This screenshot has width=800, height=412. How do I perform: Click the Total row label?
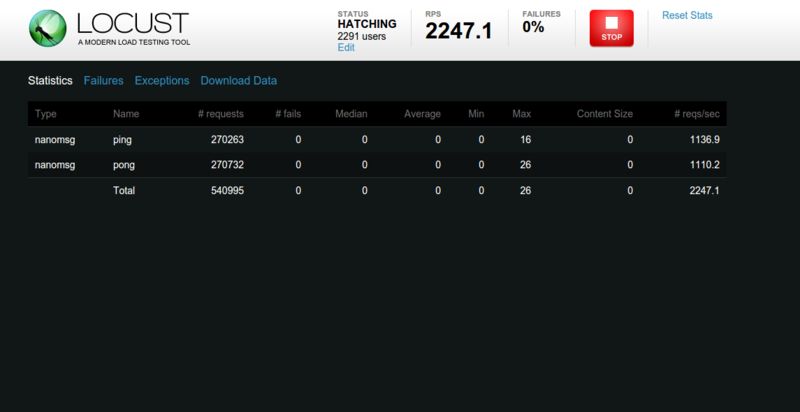click(124, 191)
